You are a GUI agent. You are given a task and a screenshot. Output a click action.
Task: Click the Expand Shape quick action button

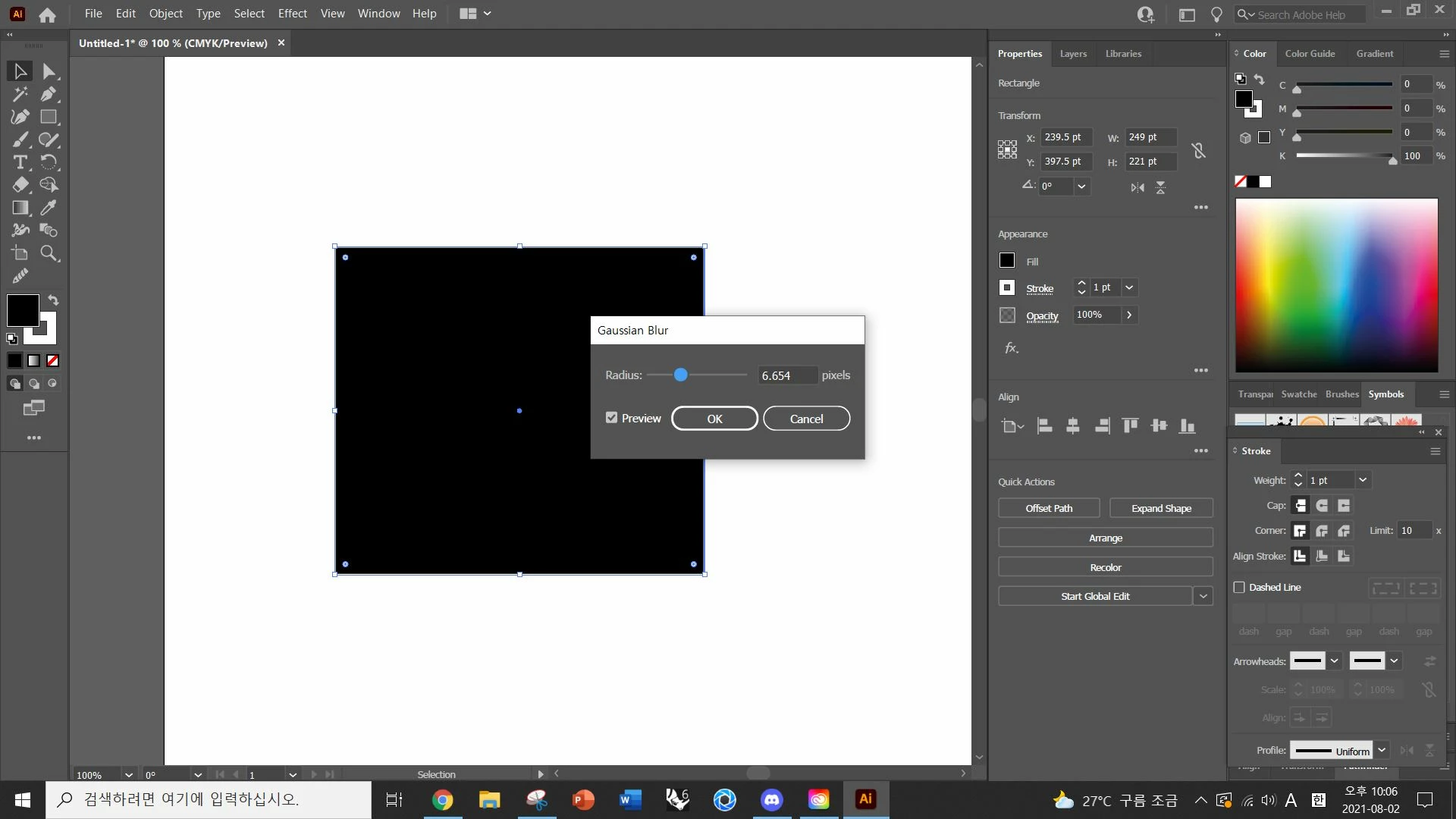1161,508
